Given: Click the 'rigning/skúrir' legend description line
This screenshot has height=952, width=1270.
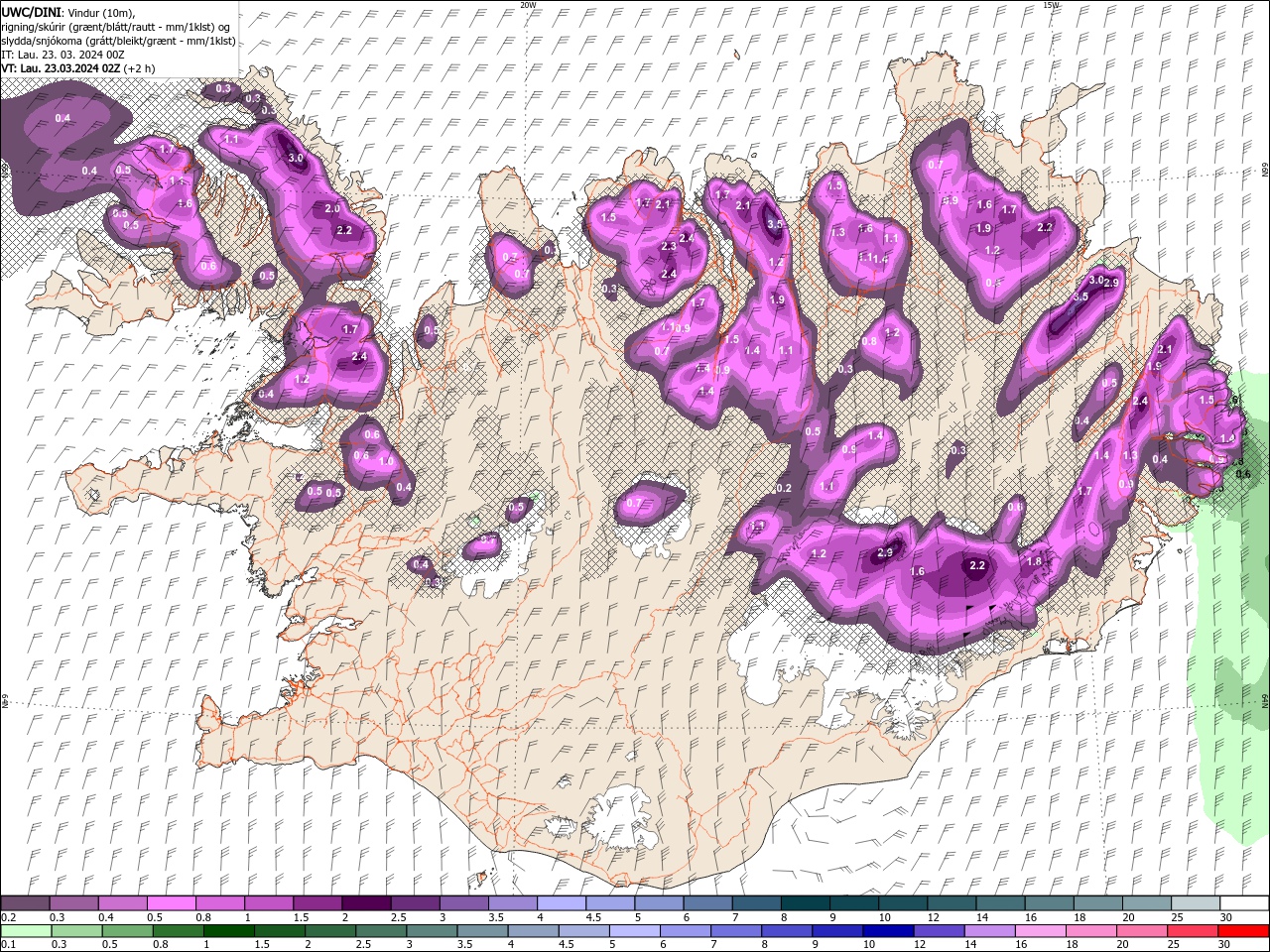Looking at the screenshot, I should (x=116, y=26).
